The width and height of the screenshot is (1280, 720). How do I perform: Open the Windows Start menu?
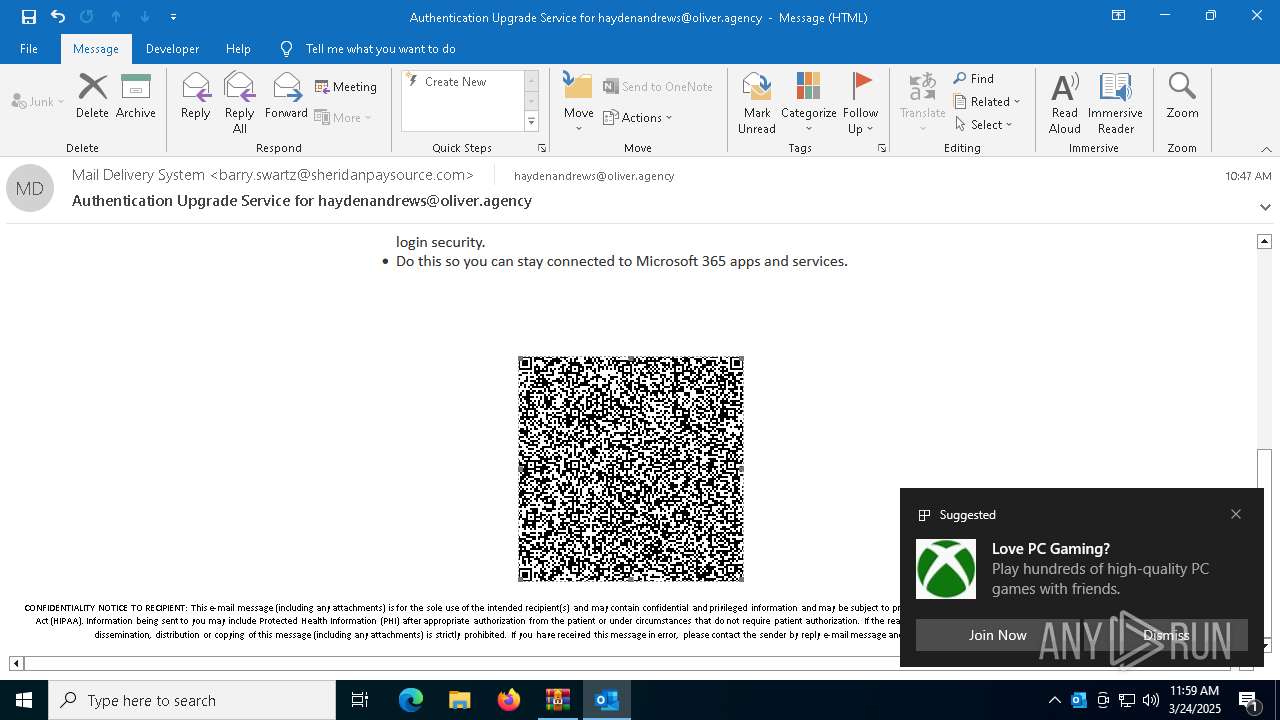pos(24,700)
